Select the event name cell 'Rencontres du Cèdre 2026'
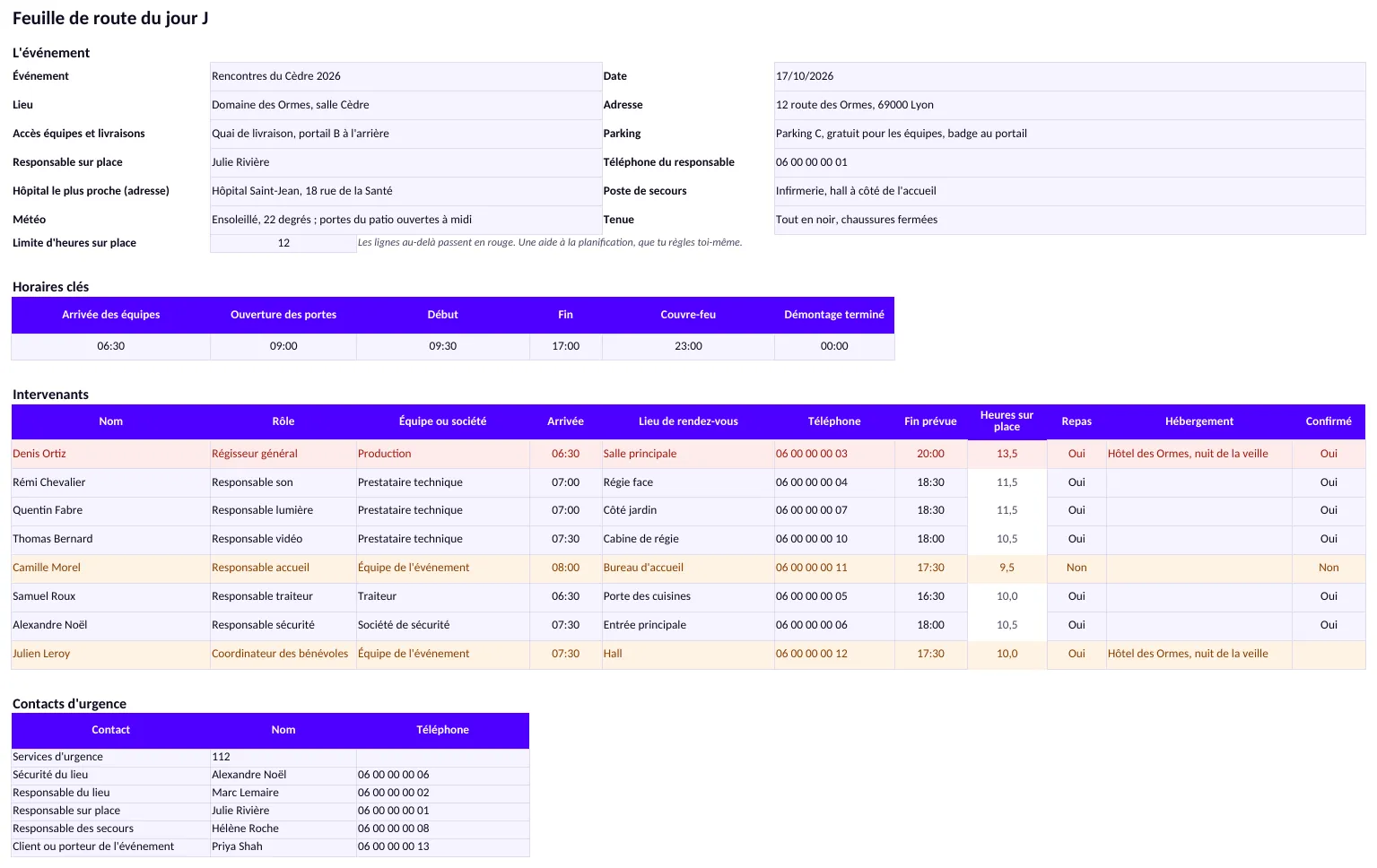 pos(405,76)
